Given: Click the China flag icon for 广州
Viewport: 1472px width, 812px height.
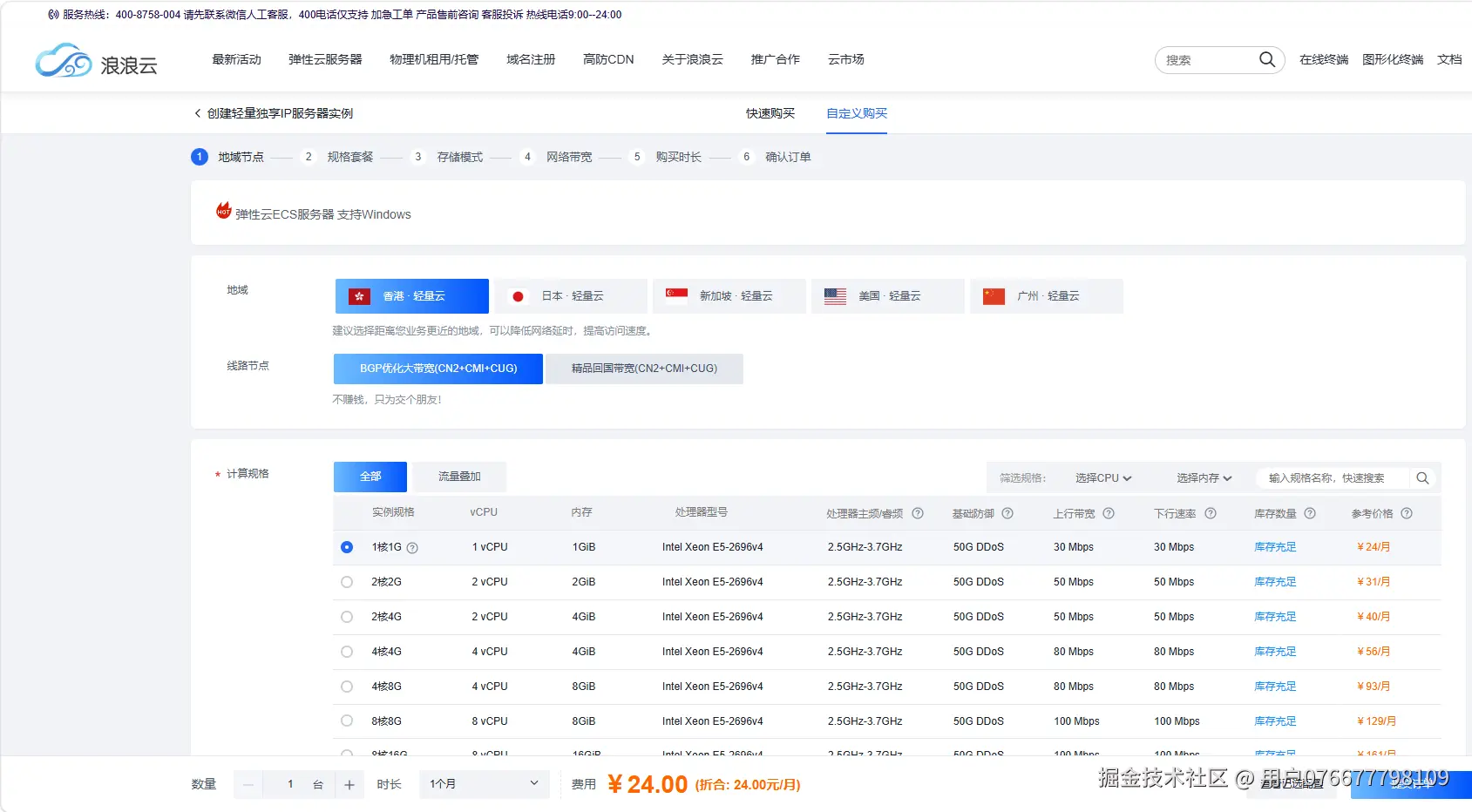Looking at the screenshot, I should pyautogui.click(x=994, y=296).
